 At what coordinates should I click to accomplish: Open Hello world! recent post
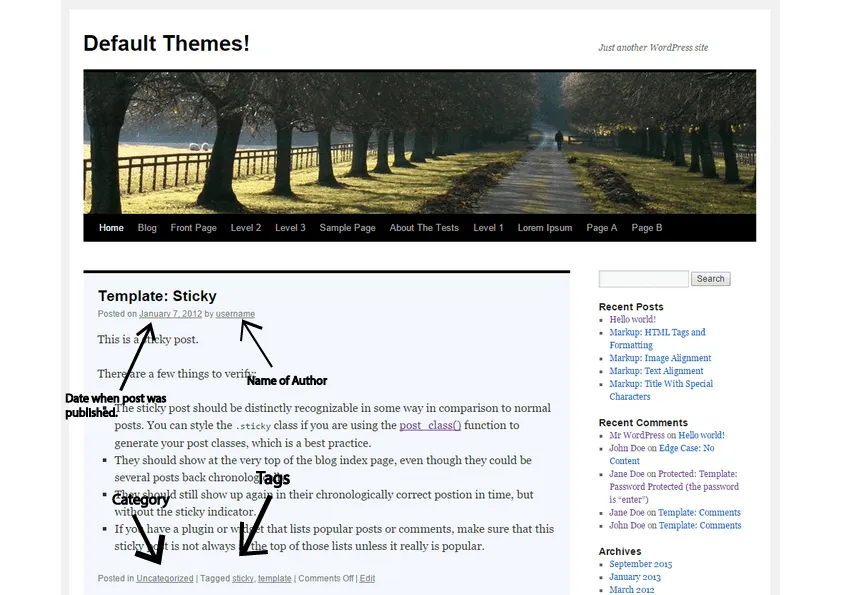coord(633,319)
